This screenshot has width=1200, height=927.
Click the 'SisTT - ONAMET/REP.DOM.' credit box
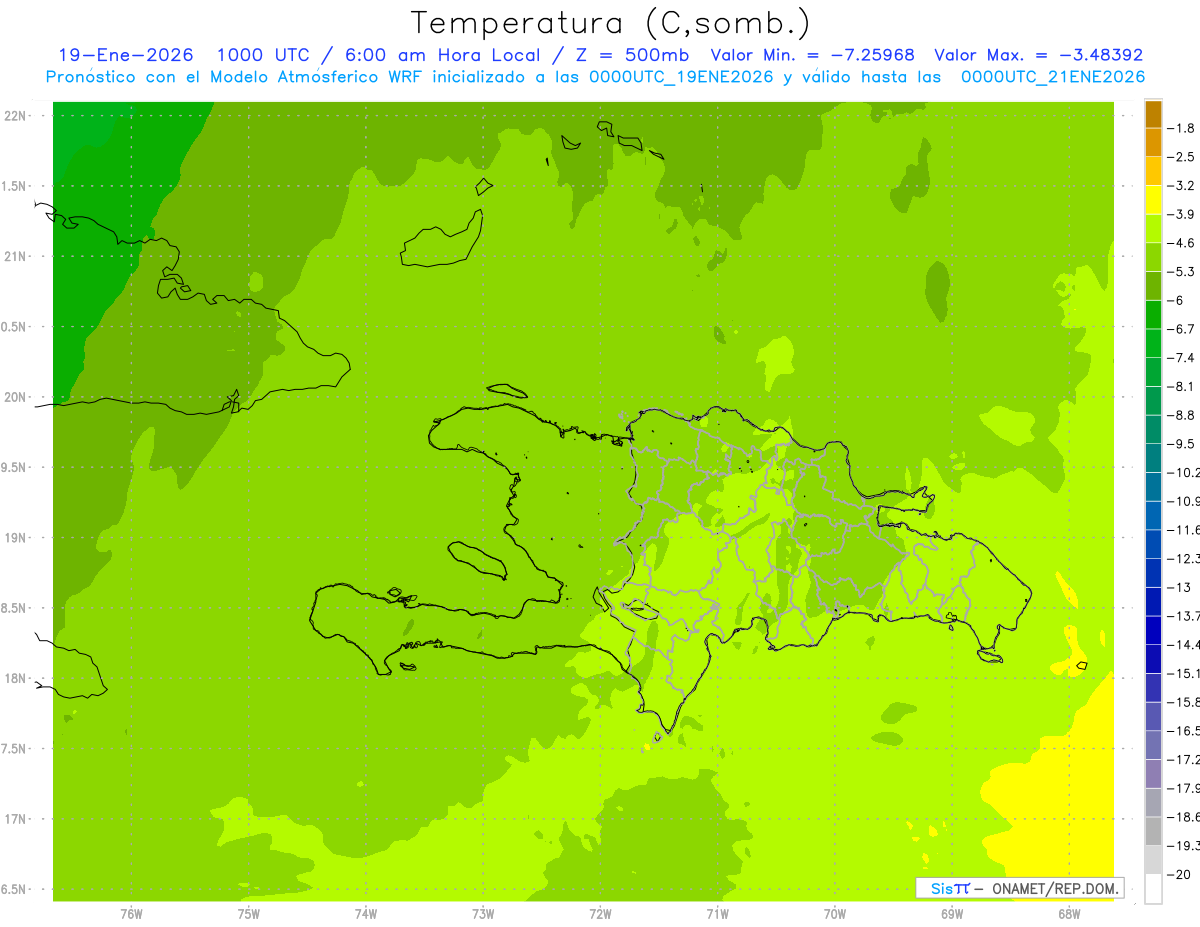pyautogui.click(x=1020, y=888)
